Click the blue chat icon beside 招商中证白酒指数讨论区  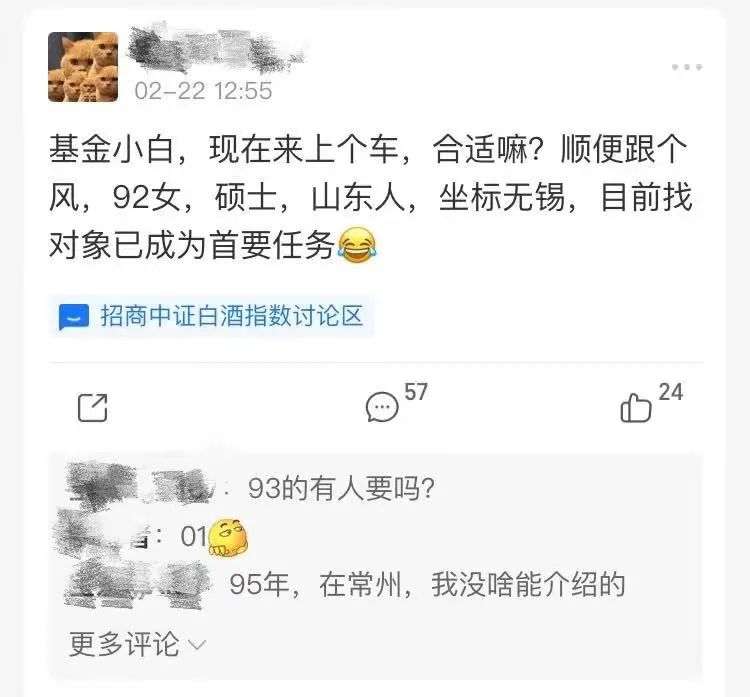74,317
